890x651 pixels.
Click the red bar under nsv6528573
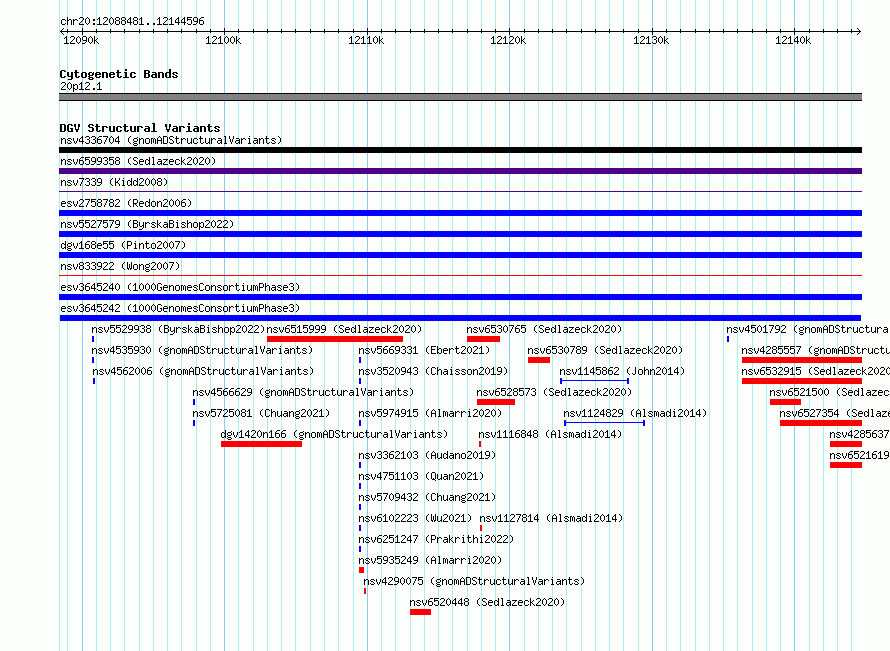tap(496, 402)
